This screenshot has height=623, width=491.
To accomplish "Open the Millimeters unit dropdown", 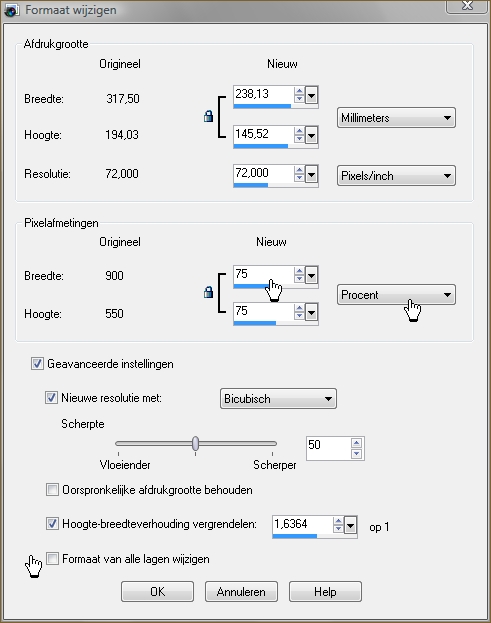I will click(x=396, y=118).
